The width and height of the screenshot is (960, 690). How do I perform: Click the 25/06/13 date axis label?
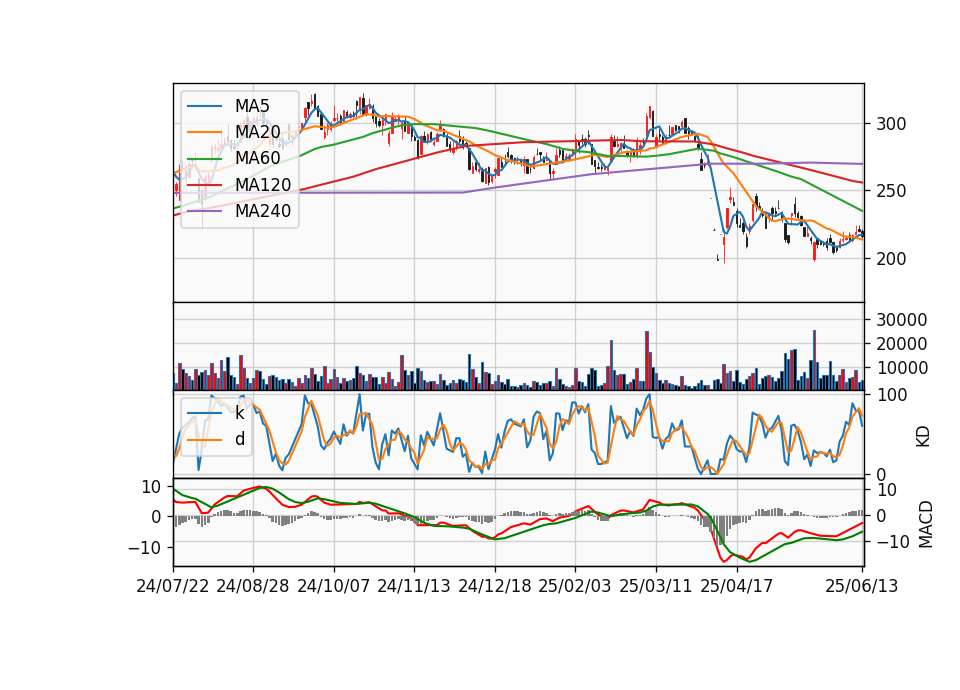(x=862, y=586)
